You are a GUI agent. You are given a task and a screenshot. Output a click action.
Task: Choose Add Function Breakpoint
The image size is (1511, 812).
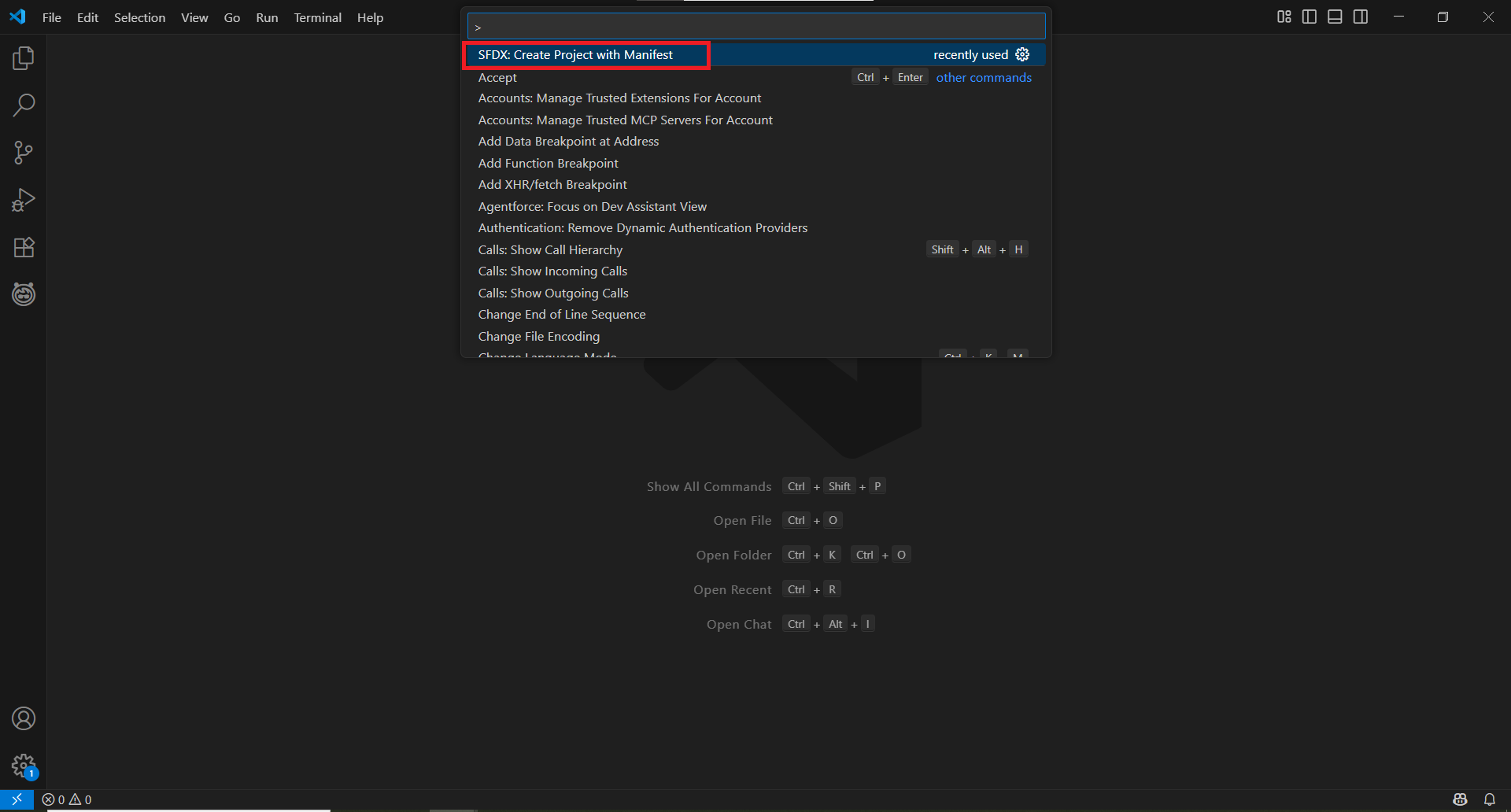pos(756,164)
